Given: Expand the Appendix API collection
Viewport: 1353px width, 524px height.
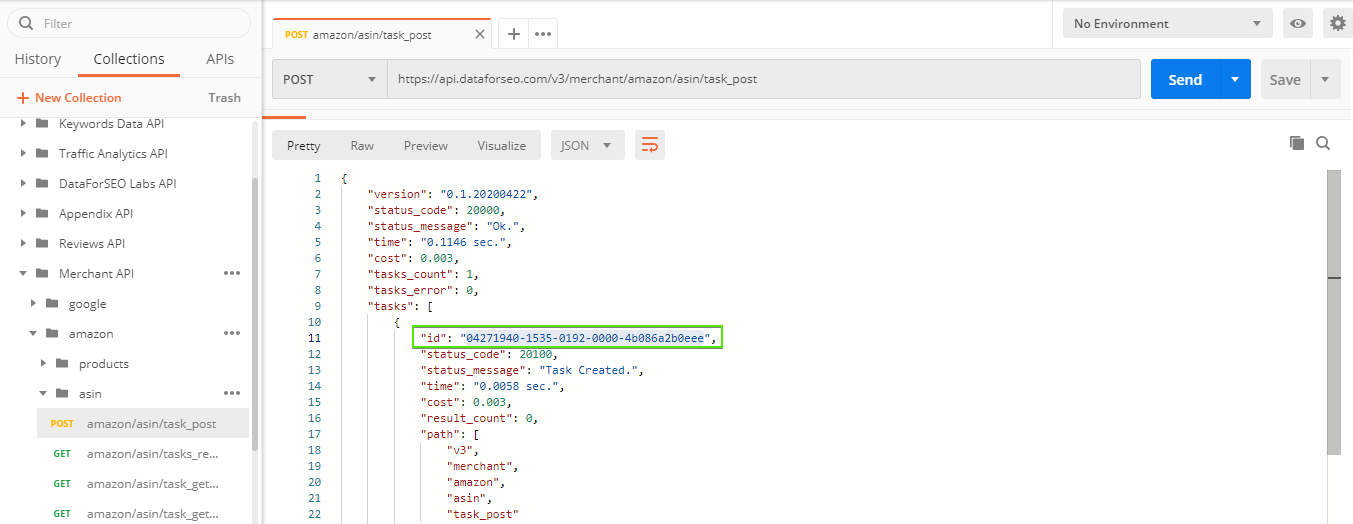Looking at the screenshot, I should point(23,214).
